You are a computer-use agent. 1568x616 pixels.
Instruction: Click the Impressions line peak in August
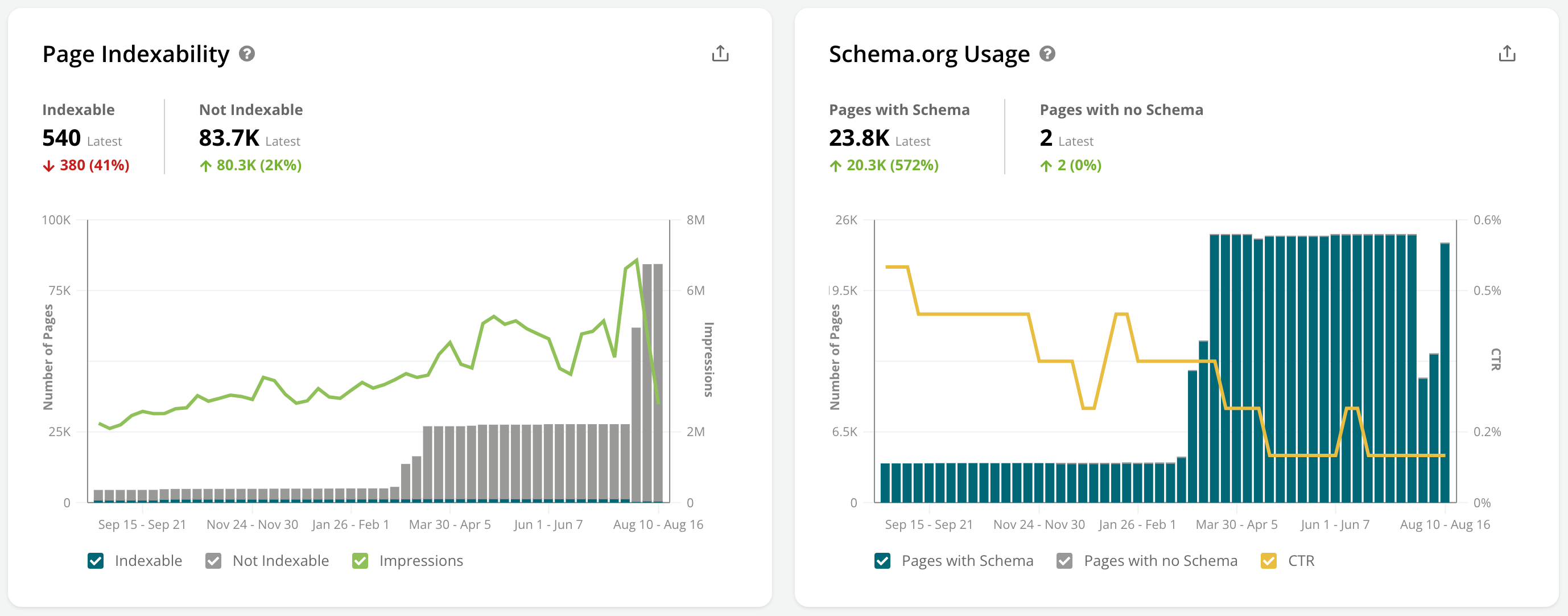(x=637, y=260)
